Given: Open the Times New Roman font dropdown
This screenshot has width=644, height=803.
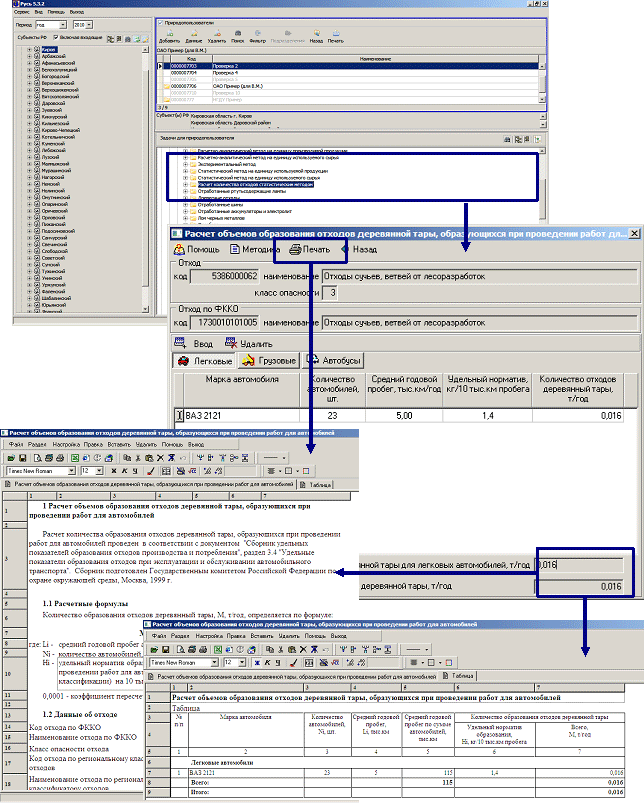Looking at the screenshot, I should [x=39, y=468].
